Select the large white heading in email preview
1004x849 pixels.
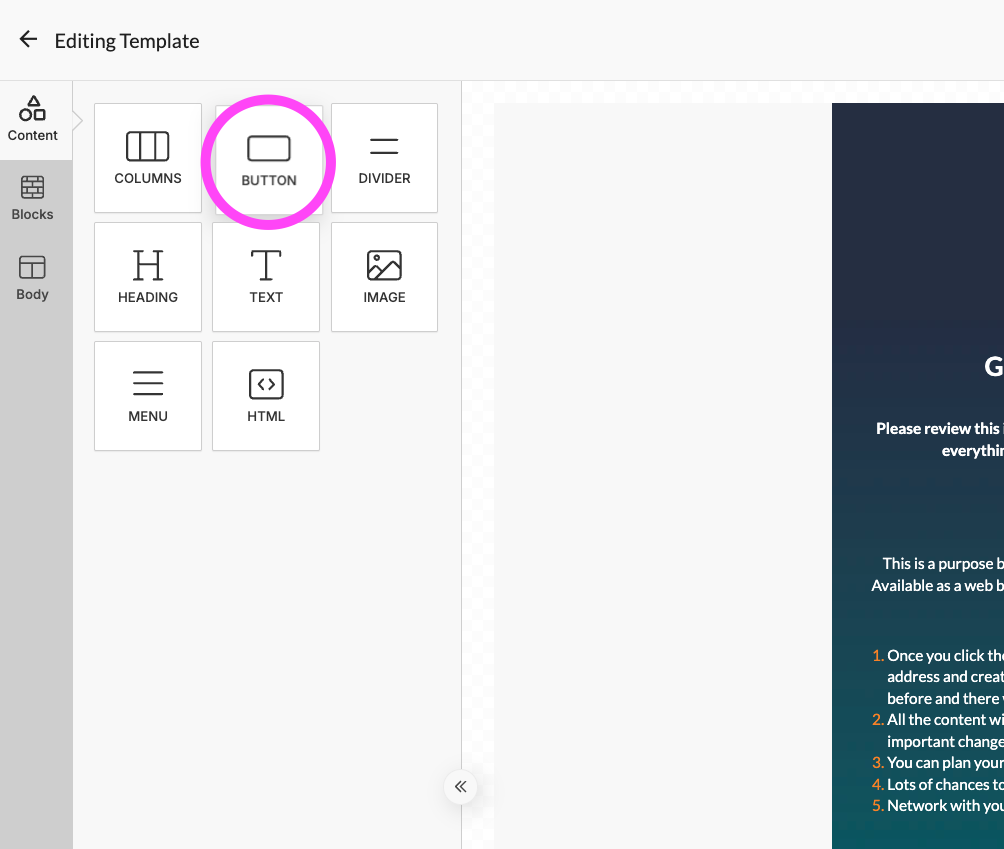click(x=993, y=367)
